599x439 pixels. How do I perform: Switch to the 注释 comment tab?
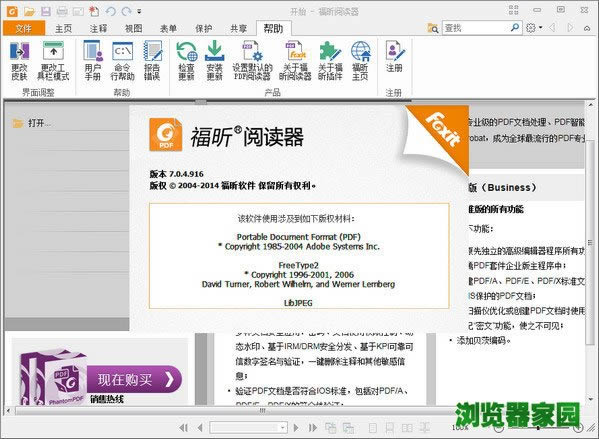coord(99,28)
